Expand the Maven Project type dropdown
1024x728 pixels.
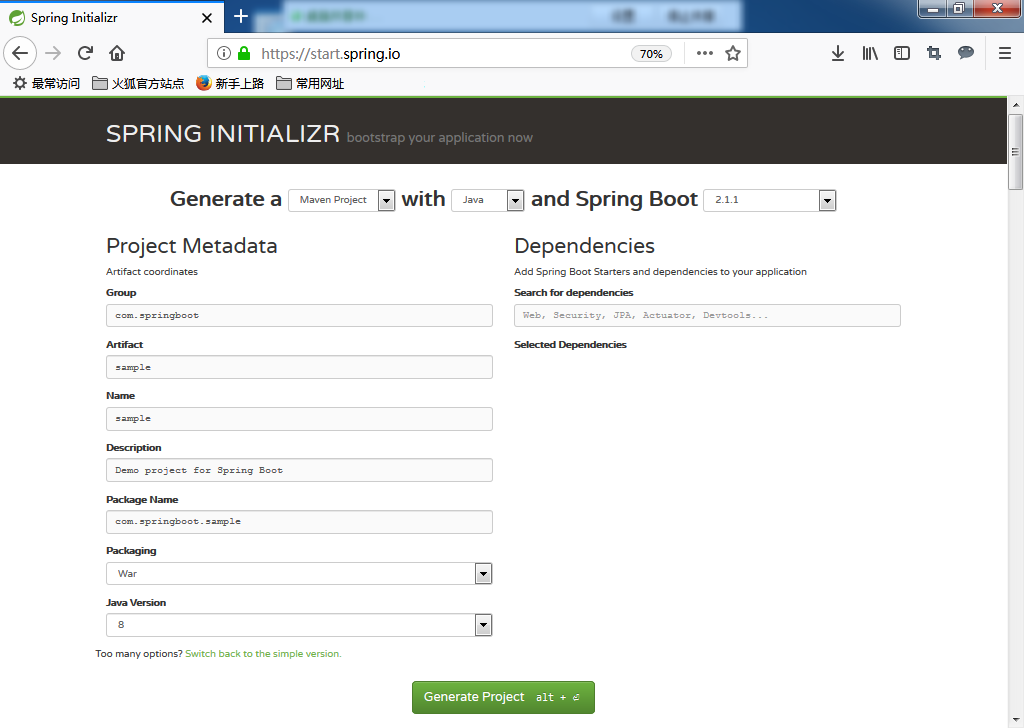click(342, 200)
